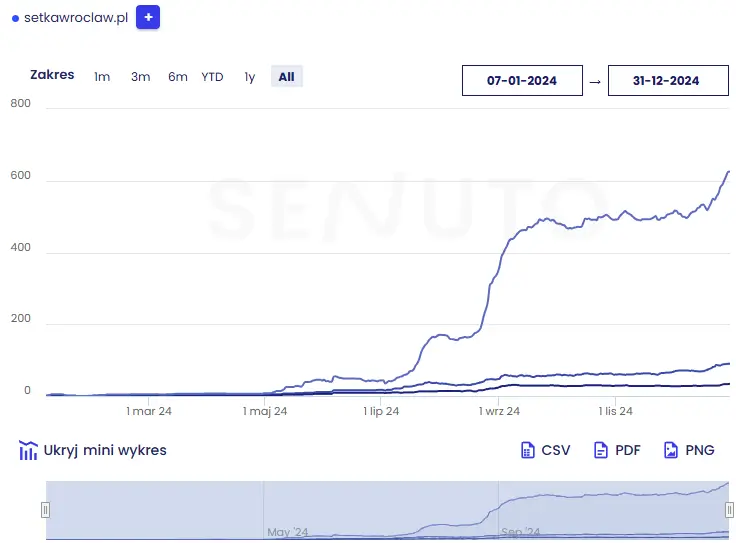
Task: Grab the left mini chart range handle
Action: [46, 510]
